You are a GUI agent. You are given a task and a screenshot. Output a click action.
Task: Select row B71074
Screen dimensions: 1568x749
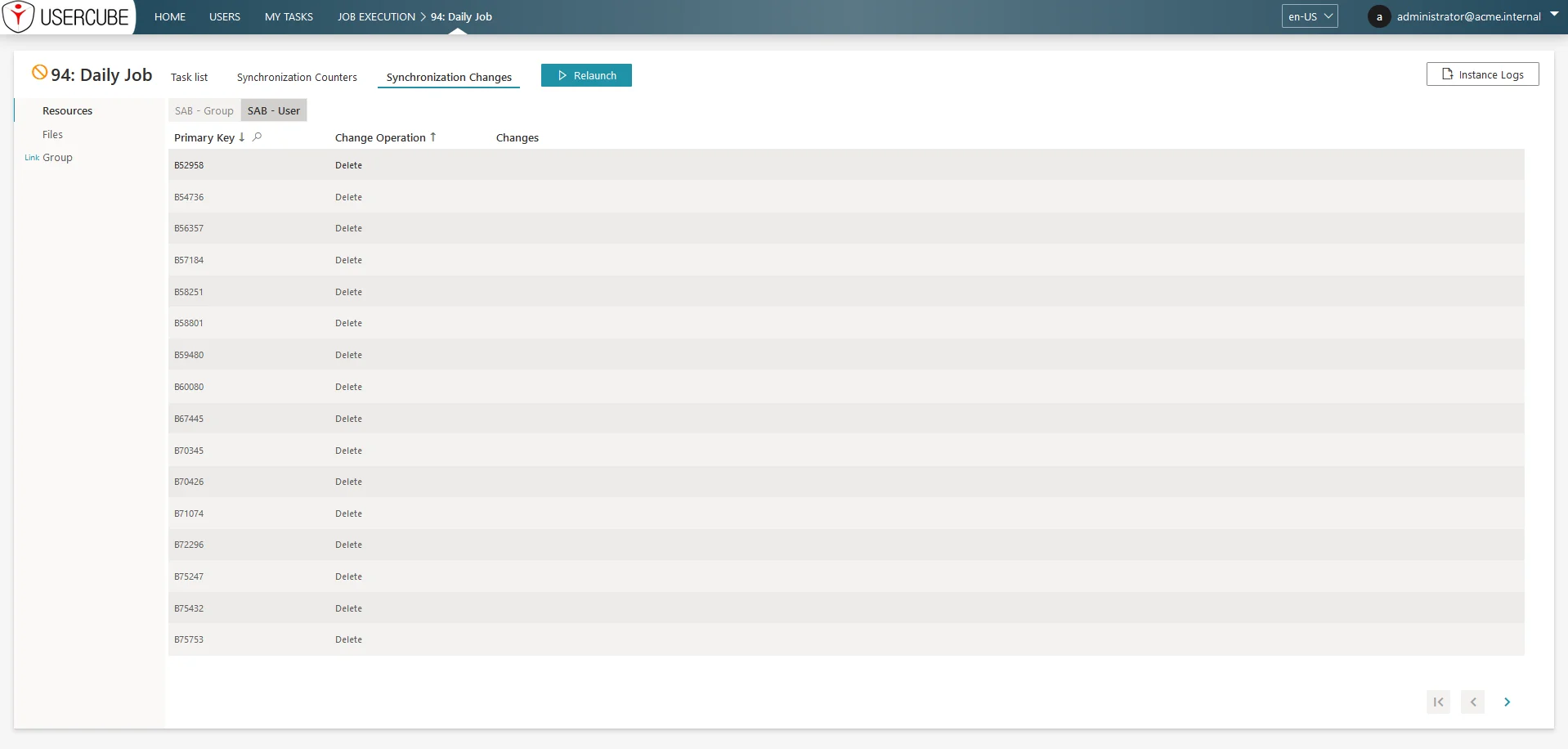point(846,514)
